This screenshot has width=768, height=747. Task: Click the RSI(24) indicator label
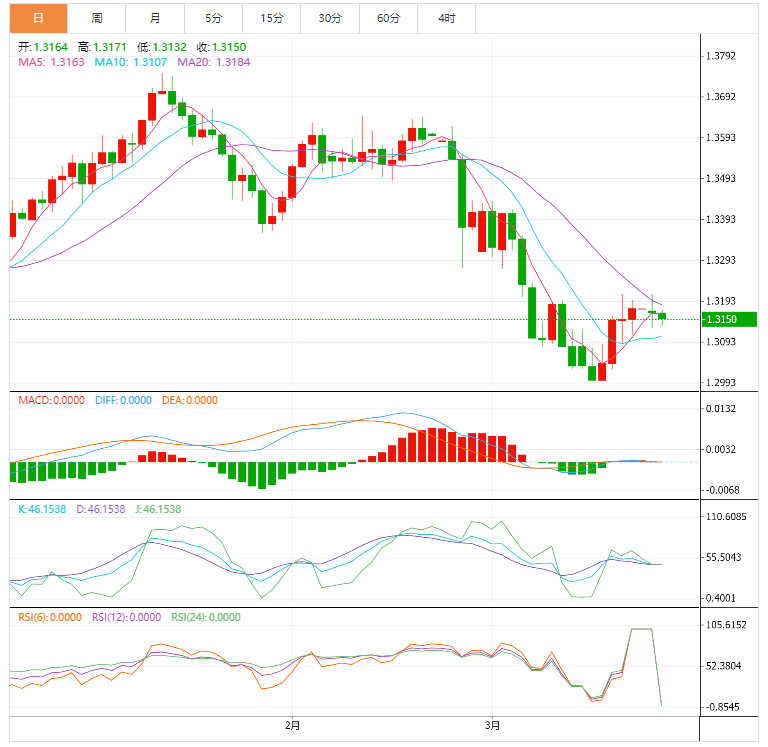[x=206, y=617]
